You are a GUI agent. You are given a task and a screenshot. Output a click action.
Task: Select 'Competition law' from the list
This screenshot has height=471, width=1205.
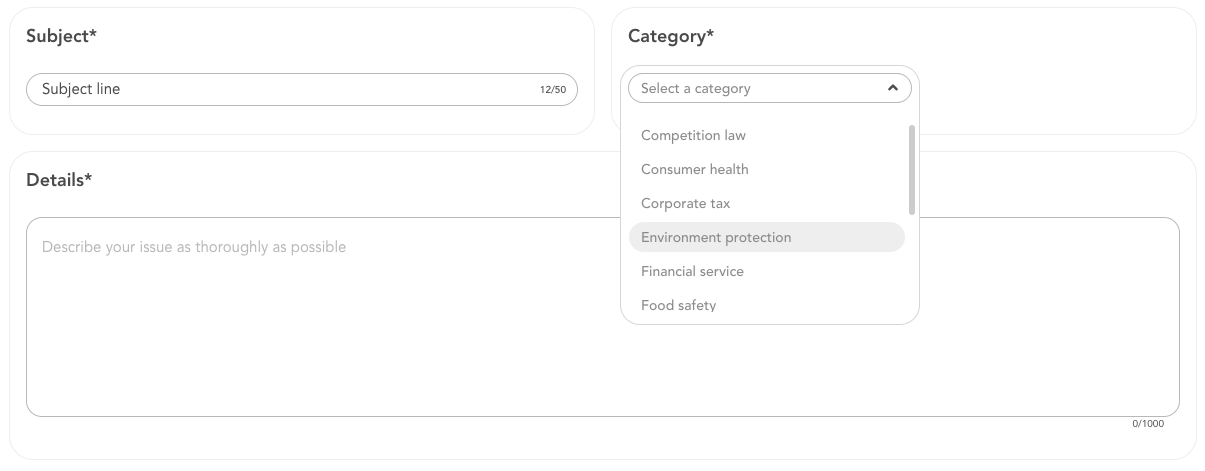[693, 135]
